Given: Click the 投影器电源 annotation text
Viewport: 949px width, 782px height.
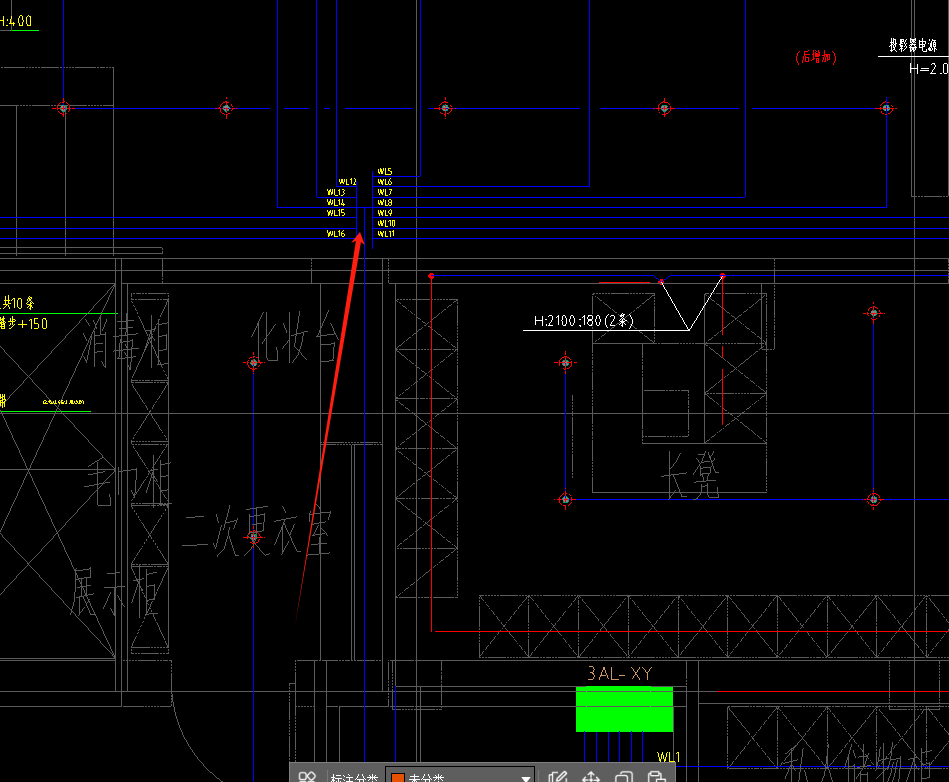Looking at the screenshot, I should (913, 45).
